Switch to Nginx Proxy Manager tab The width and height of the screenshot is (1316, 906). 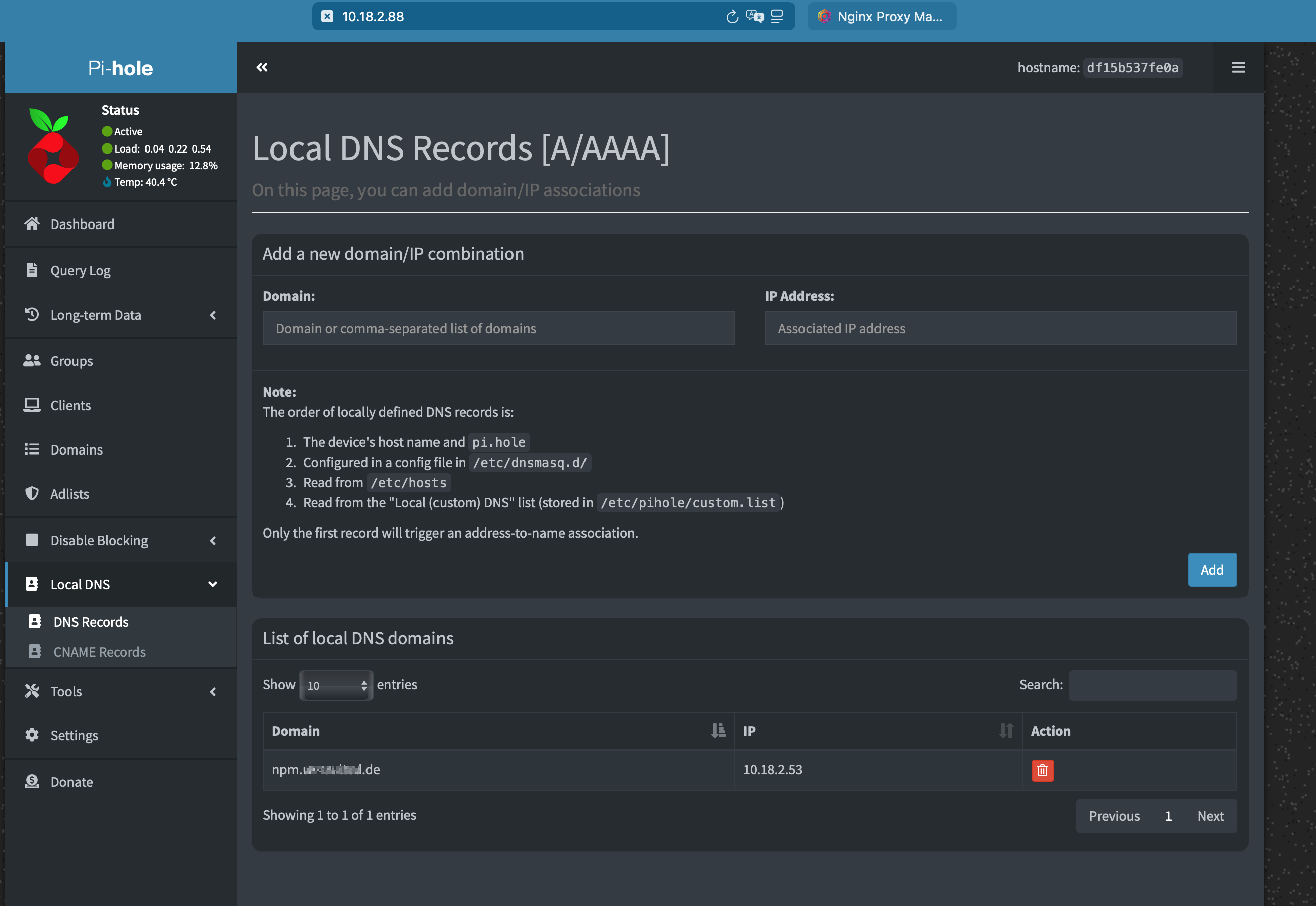tap(881, 17)
